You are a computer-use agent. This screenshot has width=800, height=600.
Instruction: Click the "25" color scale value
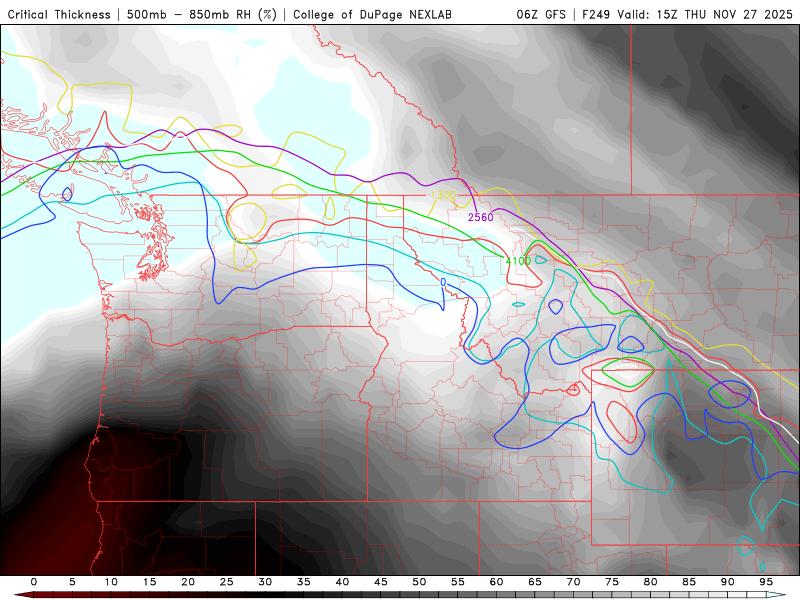tap(227, 582)
